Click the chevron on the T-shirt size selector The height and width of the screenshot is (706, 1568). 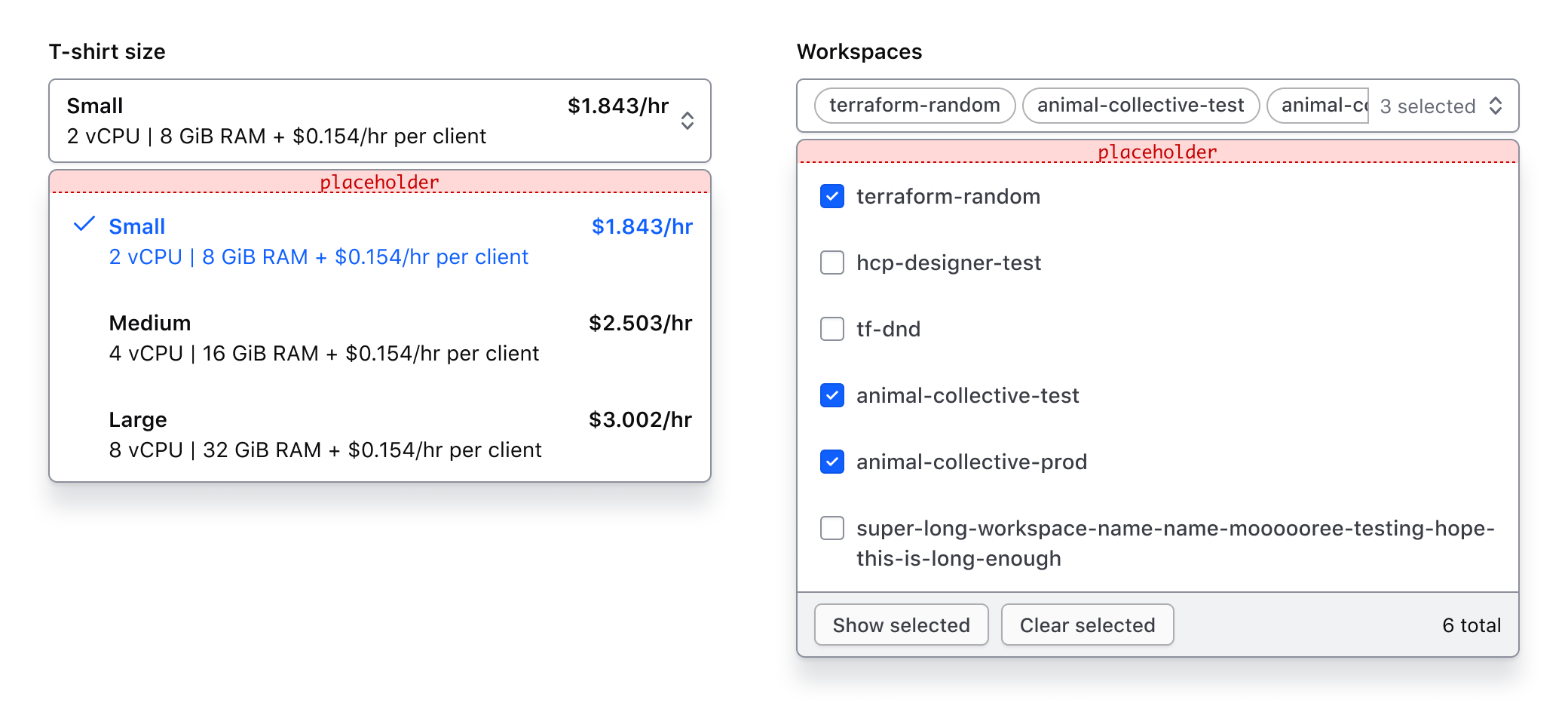click(x=687, y=121)
